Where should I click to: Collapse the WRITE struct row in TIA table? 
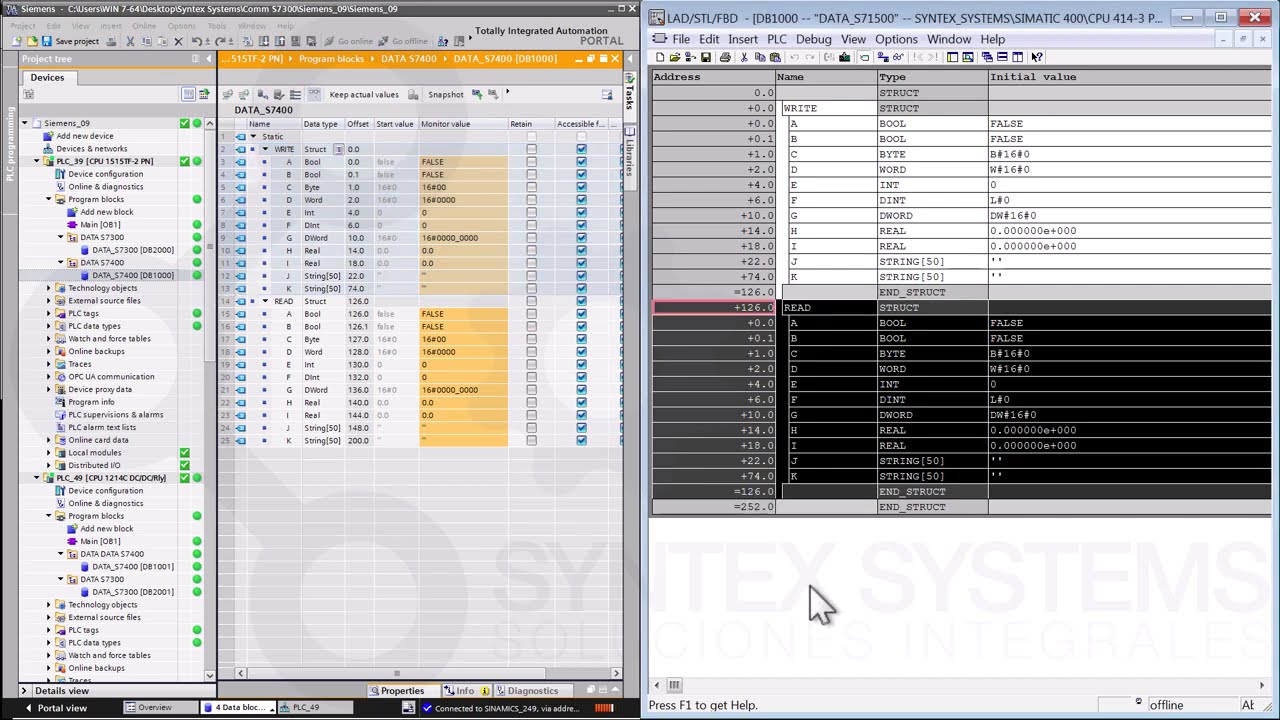(x=265, y=149)
